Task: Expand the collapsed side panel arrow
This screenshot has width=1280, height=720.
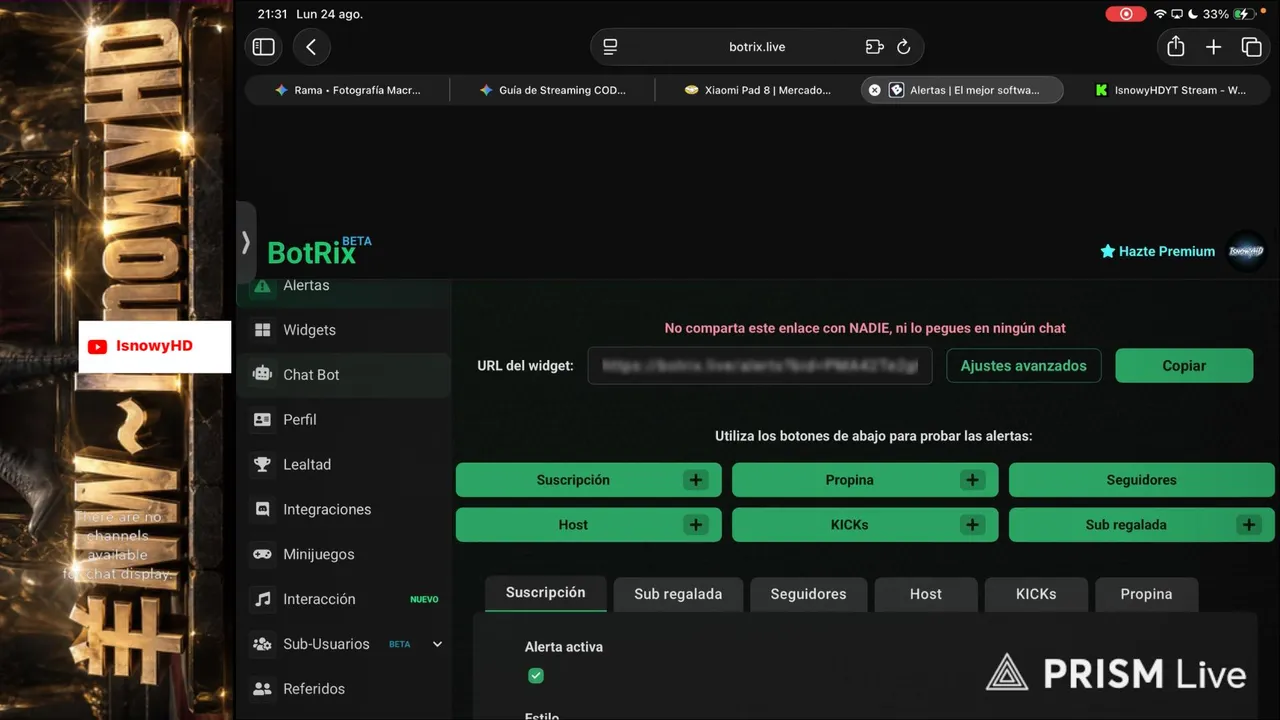Action: pyautogui.click(x=246, y=242)
